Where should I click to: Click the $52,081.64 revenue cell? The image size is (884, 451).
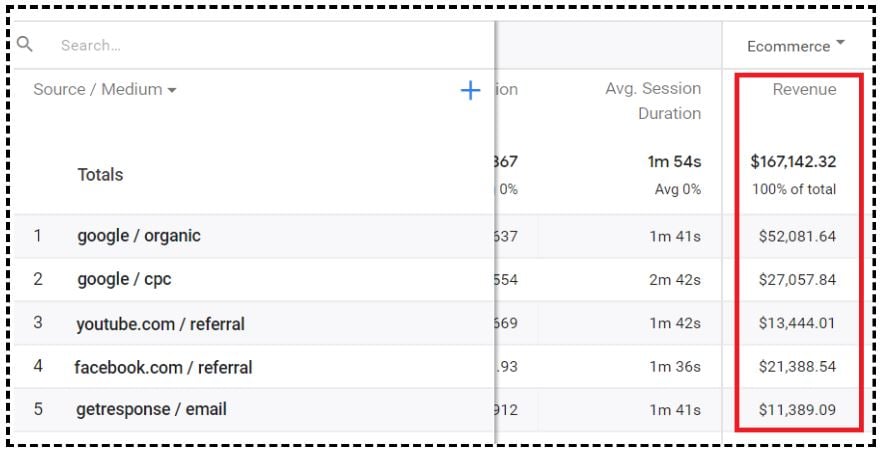click(x=797, y=236)
